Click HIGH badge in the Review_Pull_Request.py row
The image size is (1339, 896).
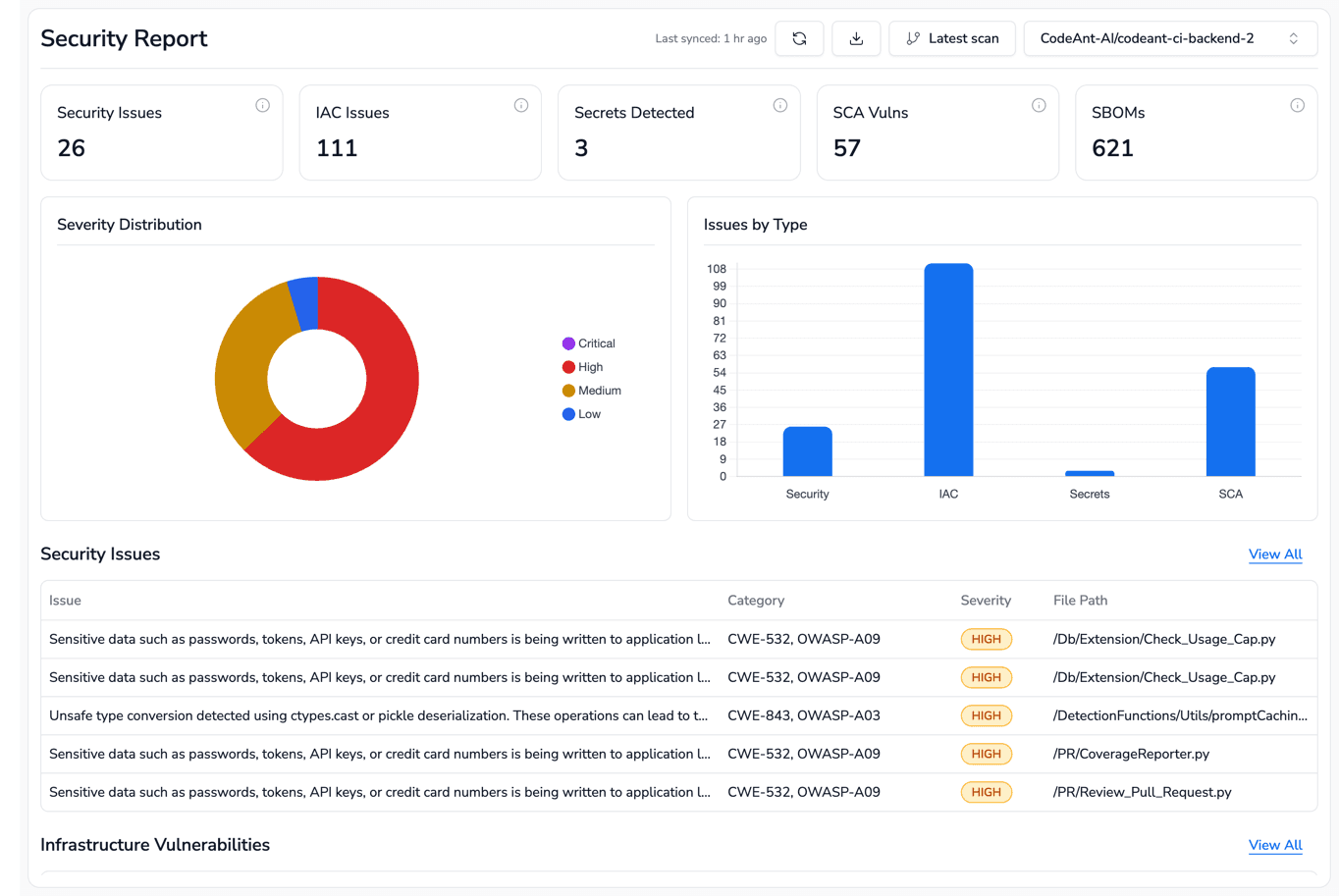pyautogui.click(x=986, y=792)
